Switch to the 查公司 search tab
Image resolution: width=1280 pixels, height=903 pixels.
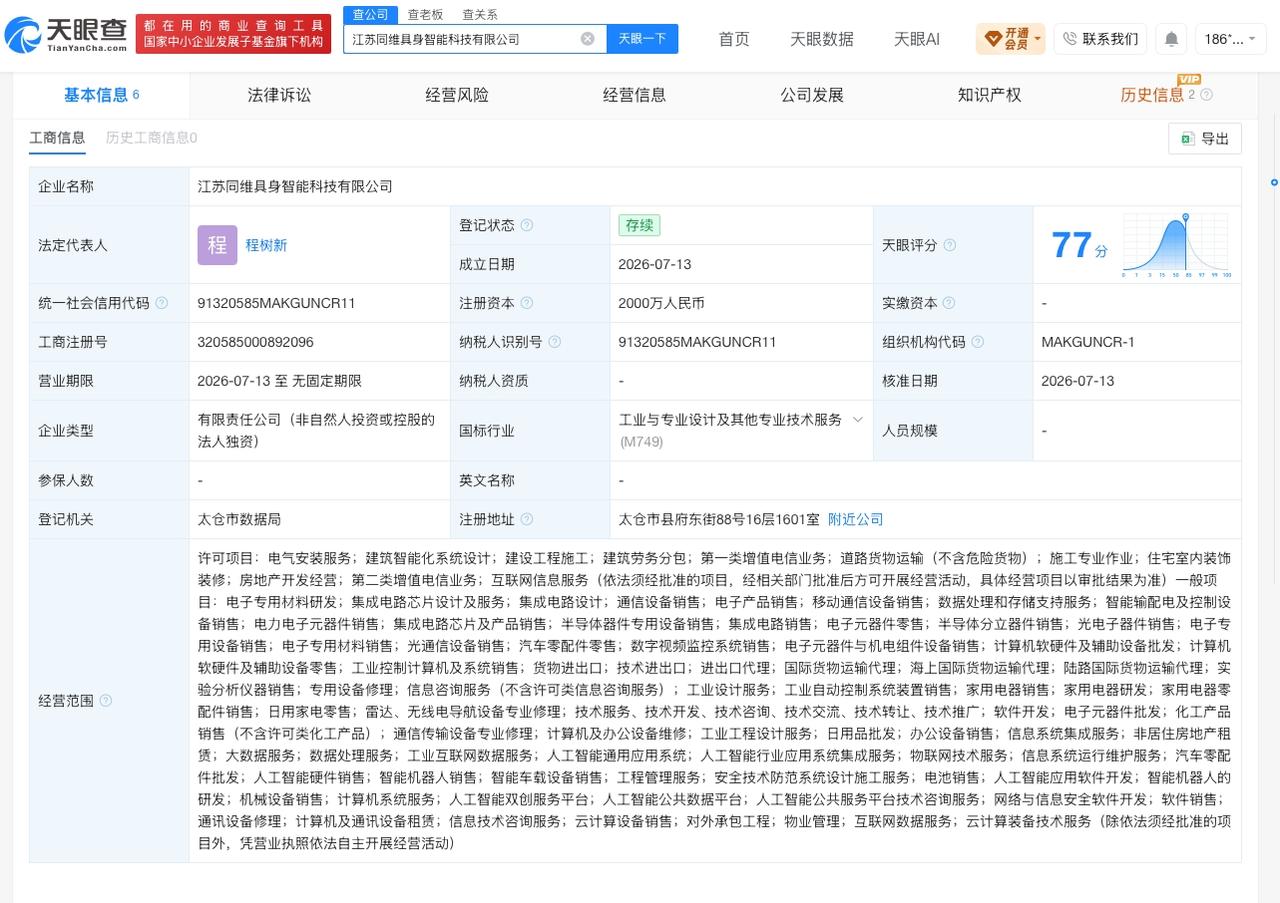coord(370,14)
